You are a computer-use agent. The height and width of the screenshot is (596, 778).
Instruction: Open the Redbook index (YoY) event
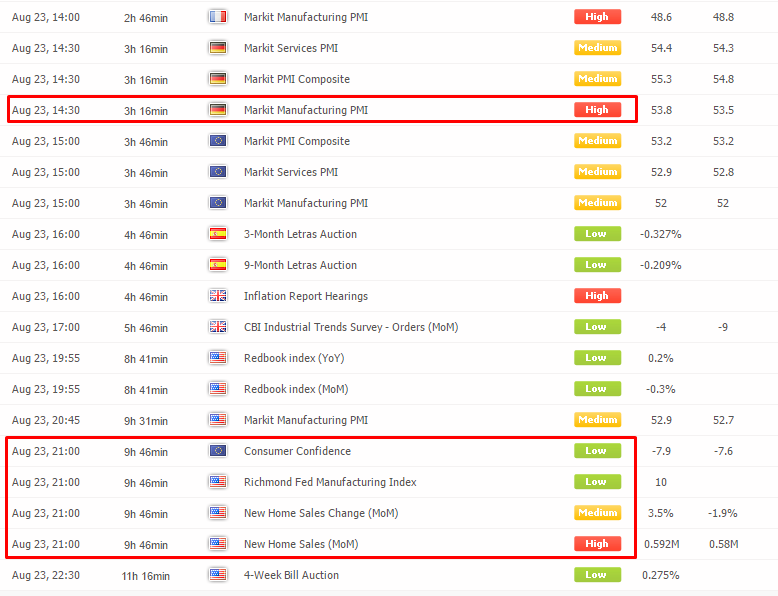tap(294, 358)
